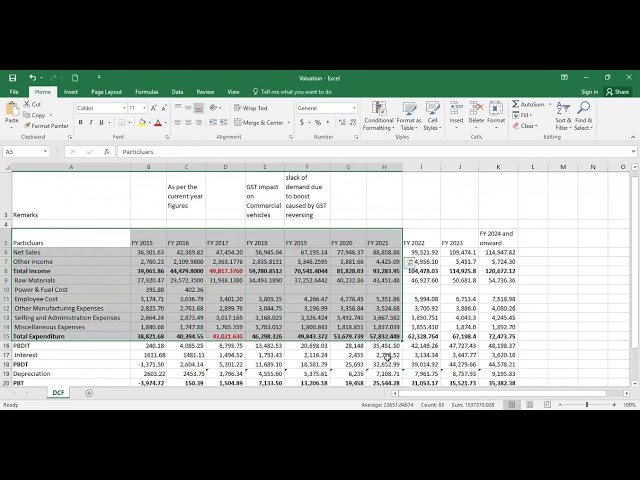Align text to the right
640x480 pixels.
(x=198, y=122)
